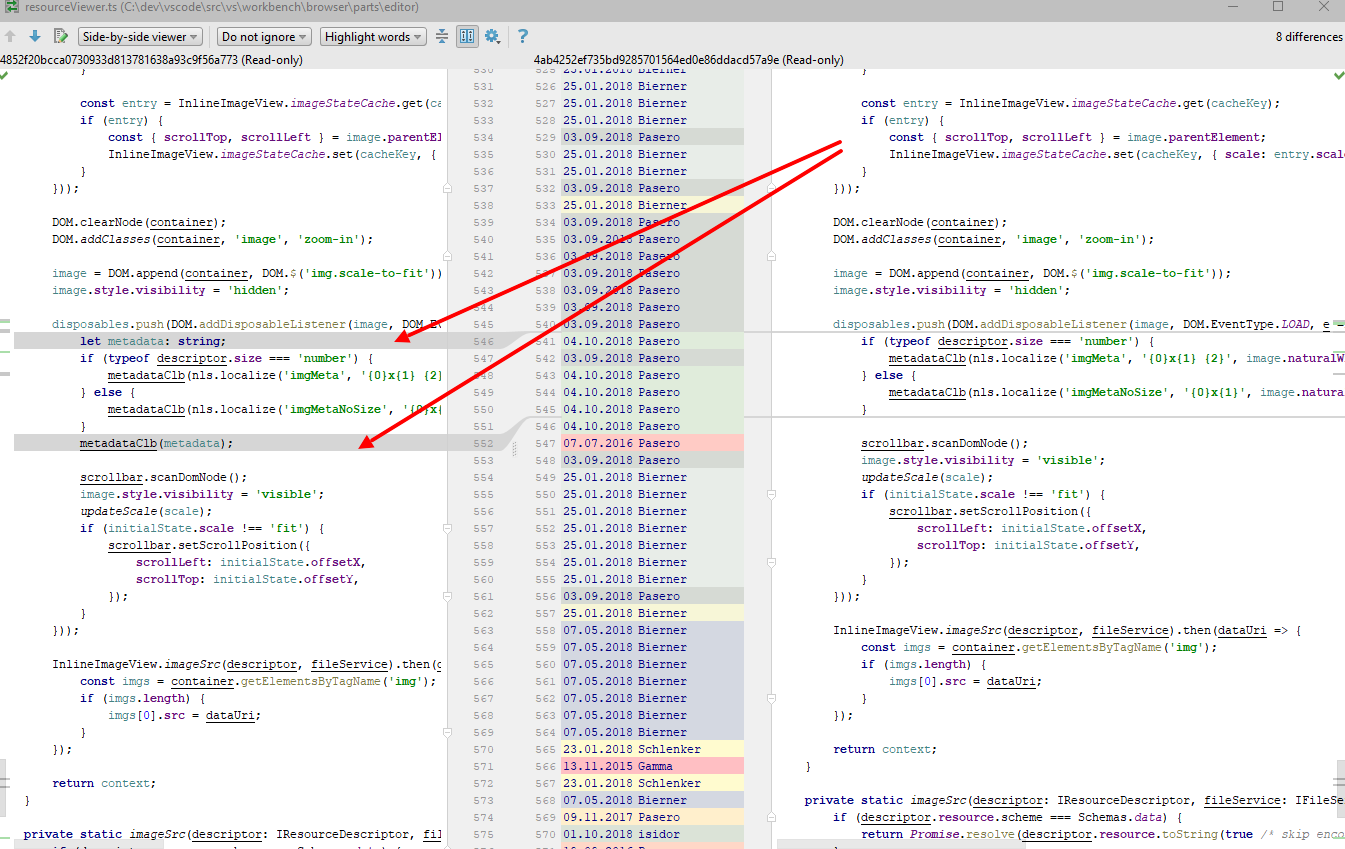Open the Side-by-side viewer dropdown

[139, 36]
